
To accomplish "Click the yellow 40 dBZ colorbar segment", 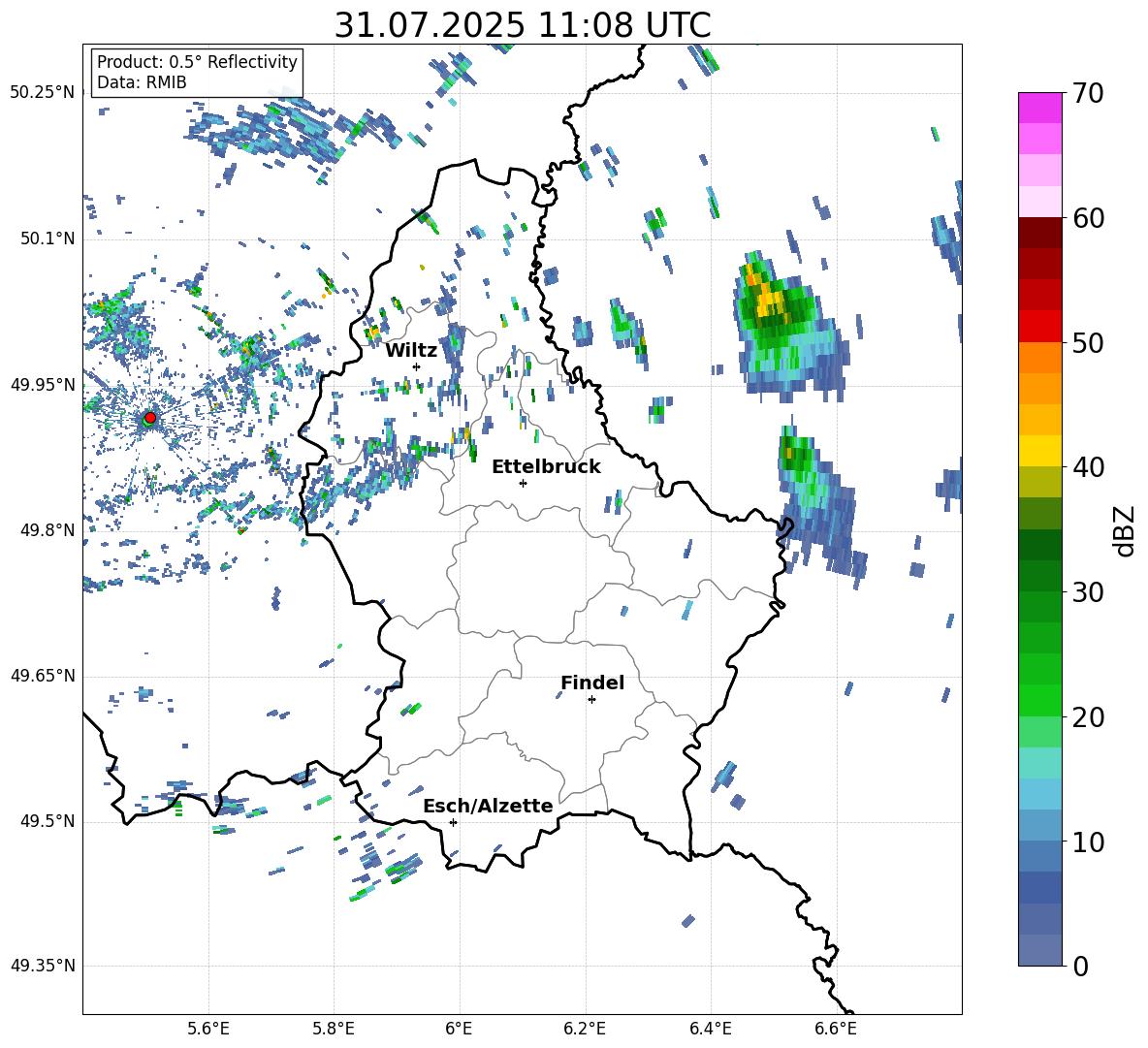I will [x=1039, y=451].
